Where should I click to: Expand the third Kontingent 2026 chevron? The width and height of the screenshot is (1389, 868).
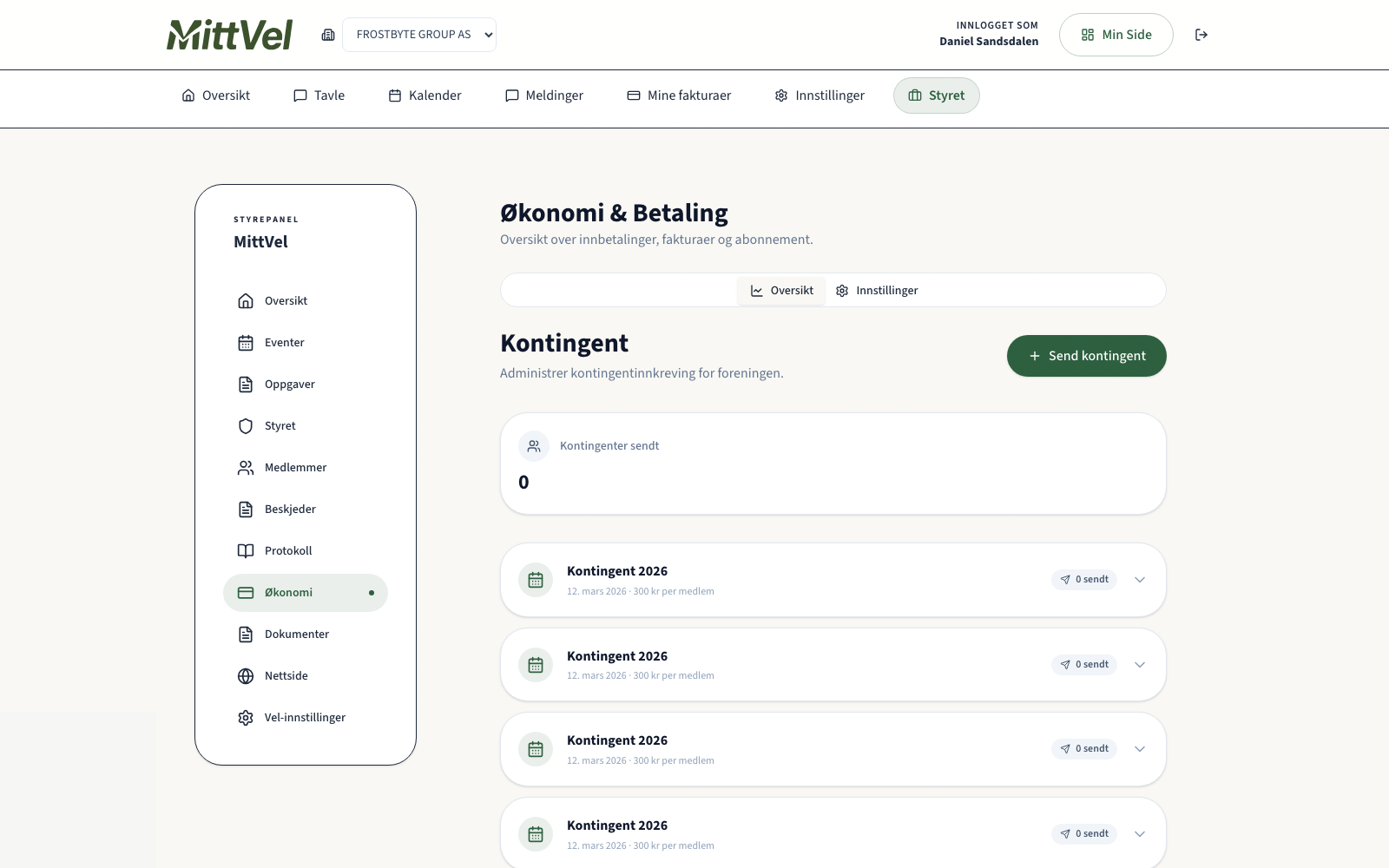tap(1140, 749)
